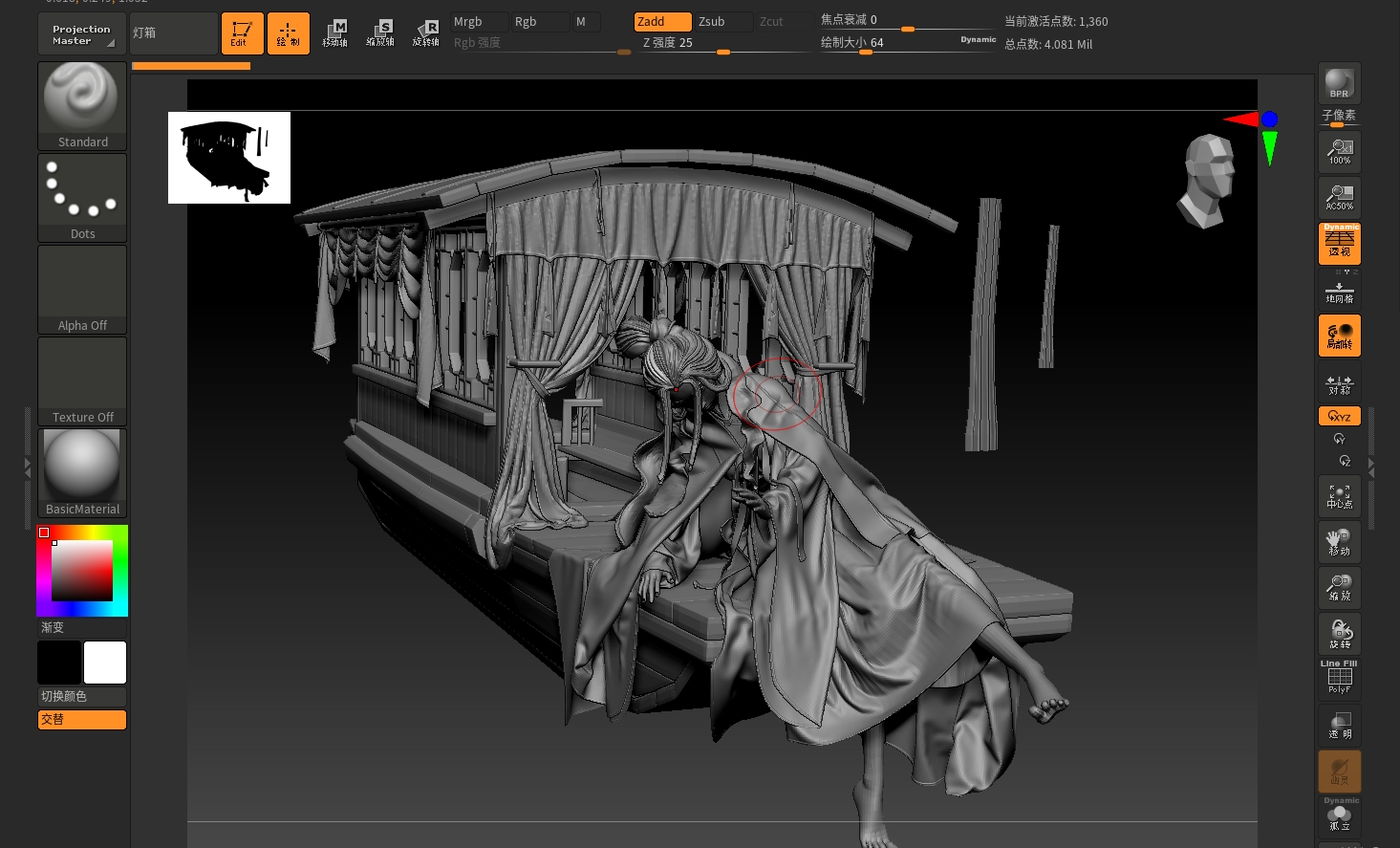
Task: Activate the 缩放轴 Scale gizmo icon
Action: click(x=380, y=33)
